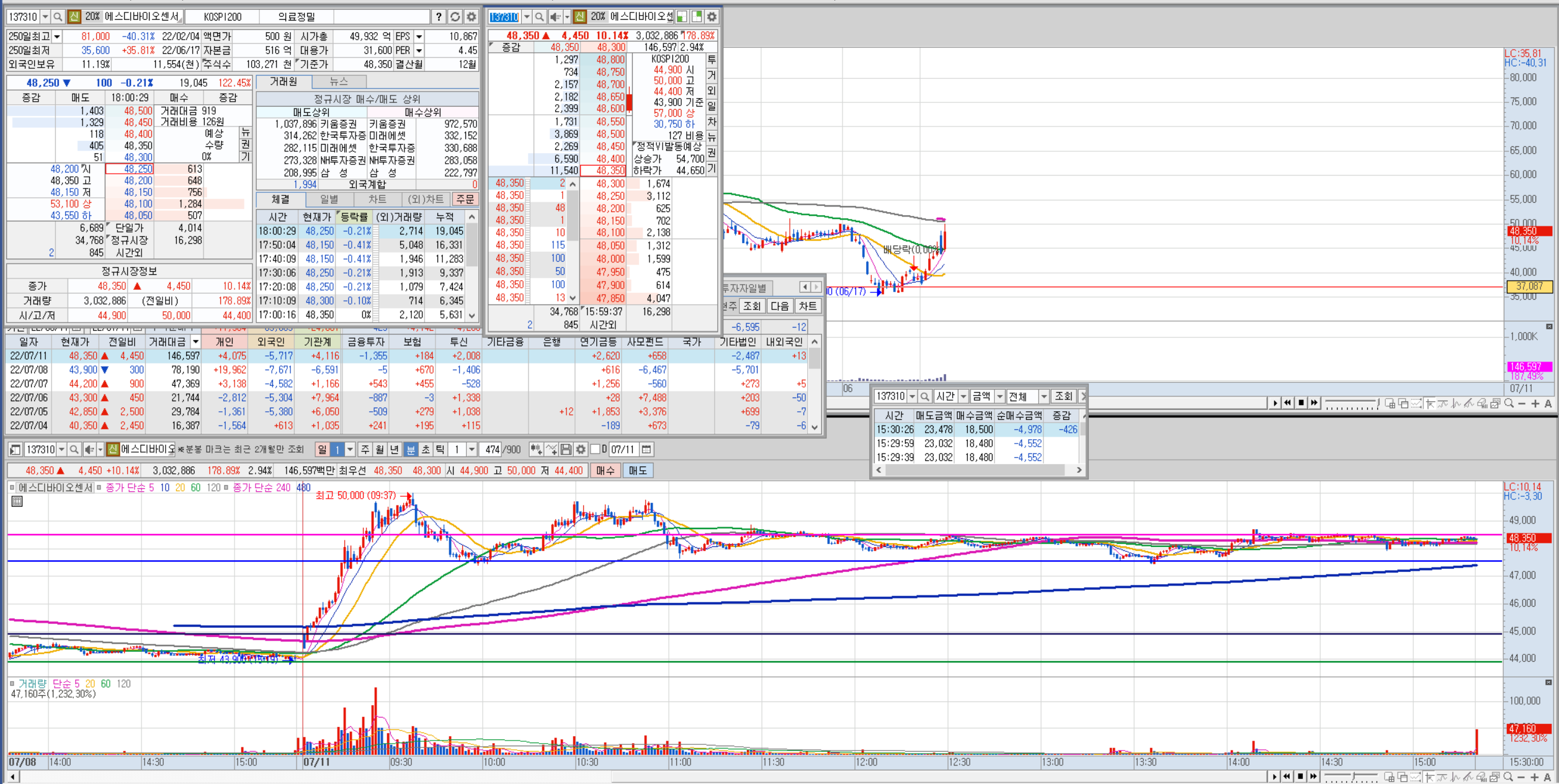
Task: Refresh the stock info panel
Action: [x=455, y=17]
